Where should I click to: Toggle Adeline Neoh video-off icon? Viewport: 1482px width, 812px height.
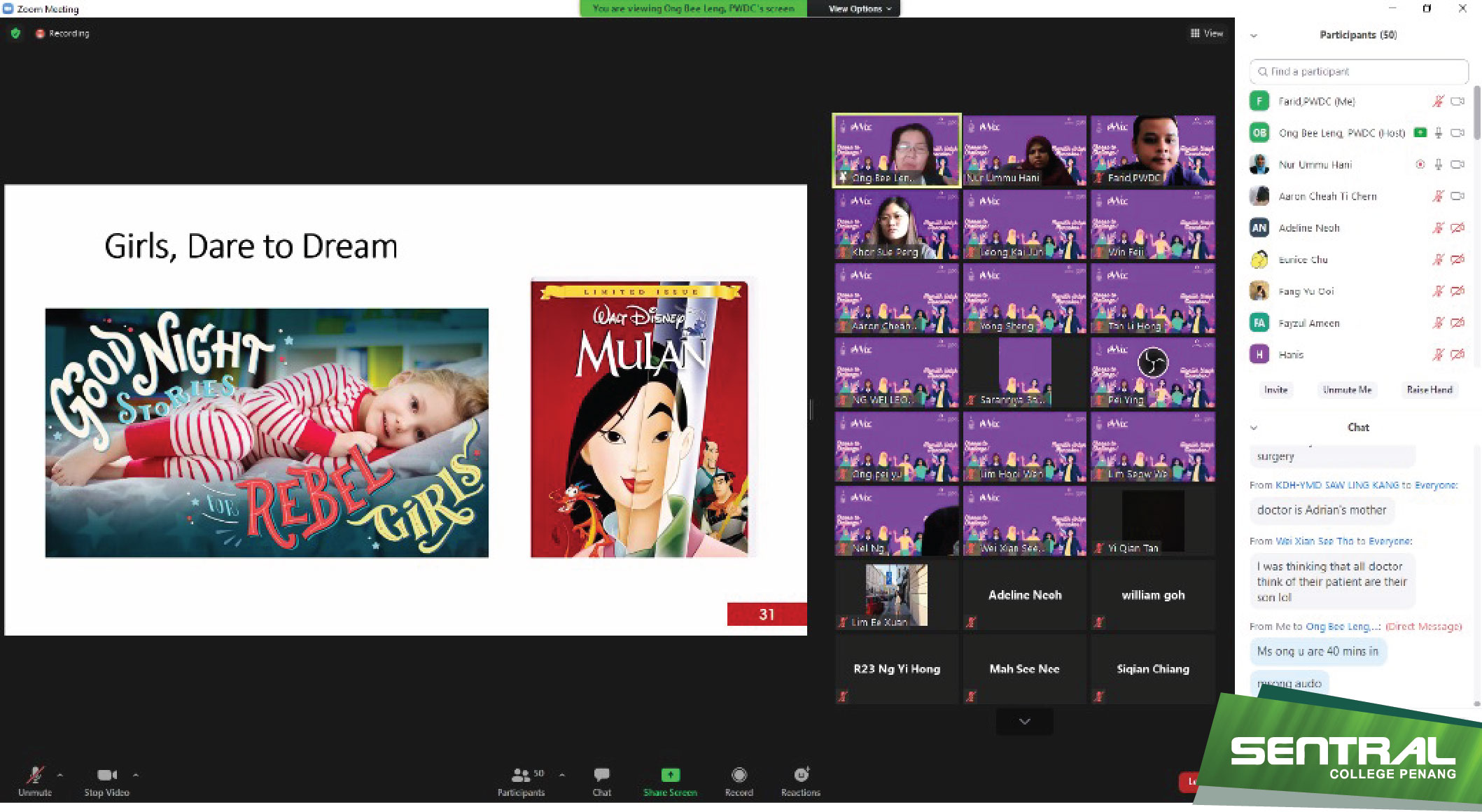pos(1457,227)
